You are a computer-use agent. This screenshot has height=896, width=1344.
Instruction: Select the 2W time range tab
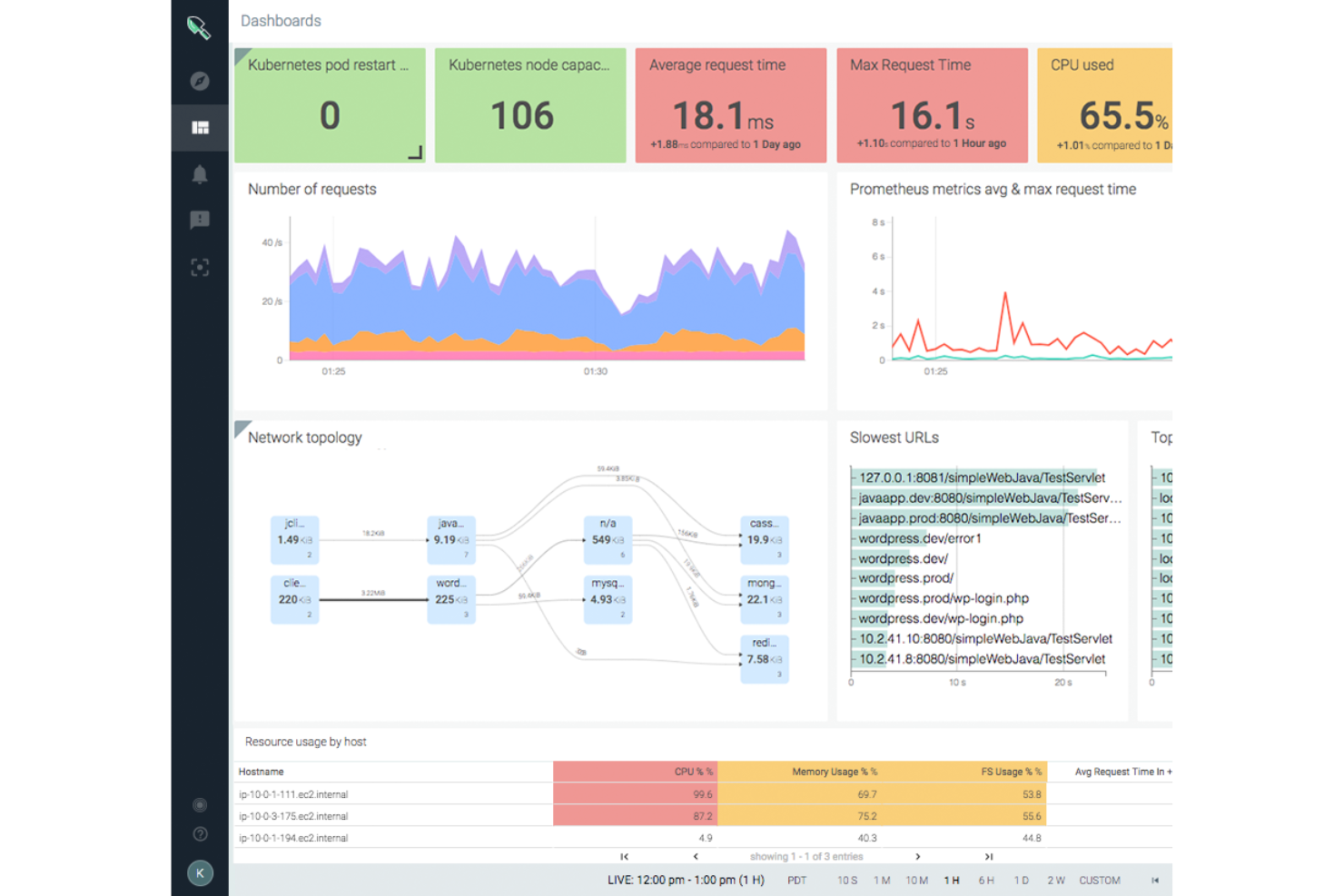pos(1056,880)
